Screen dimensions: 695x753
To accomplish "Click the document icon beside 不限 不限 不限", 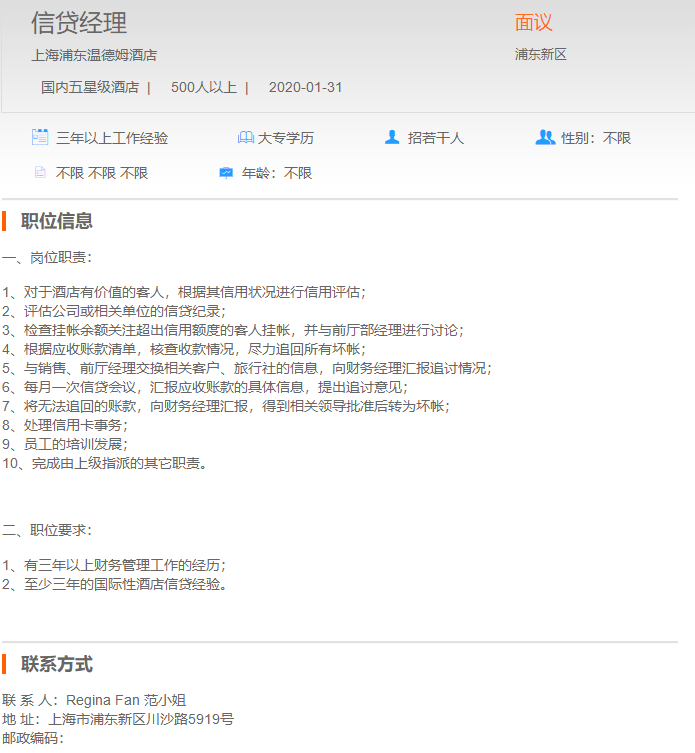I will [40, 173].
